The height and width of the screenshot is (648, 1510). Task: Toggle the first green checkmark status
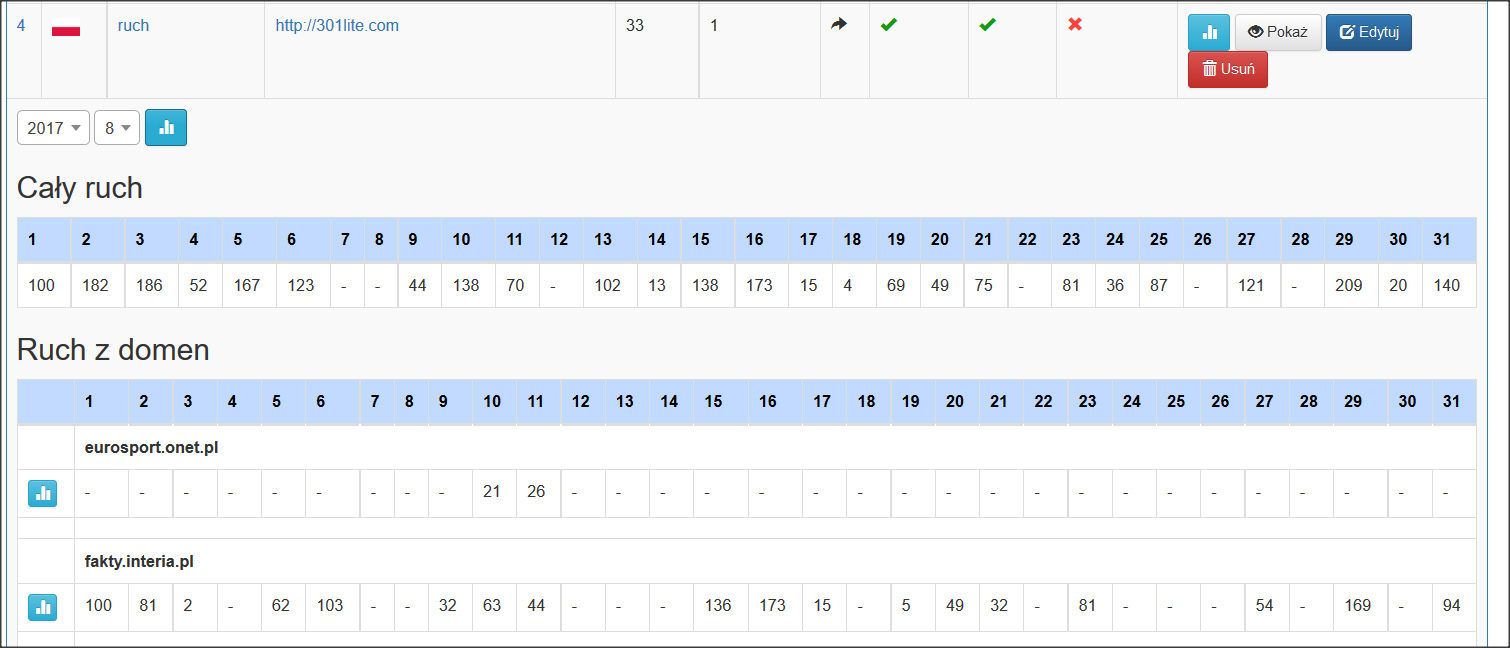coord(888,25)
